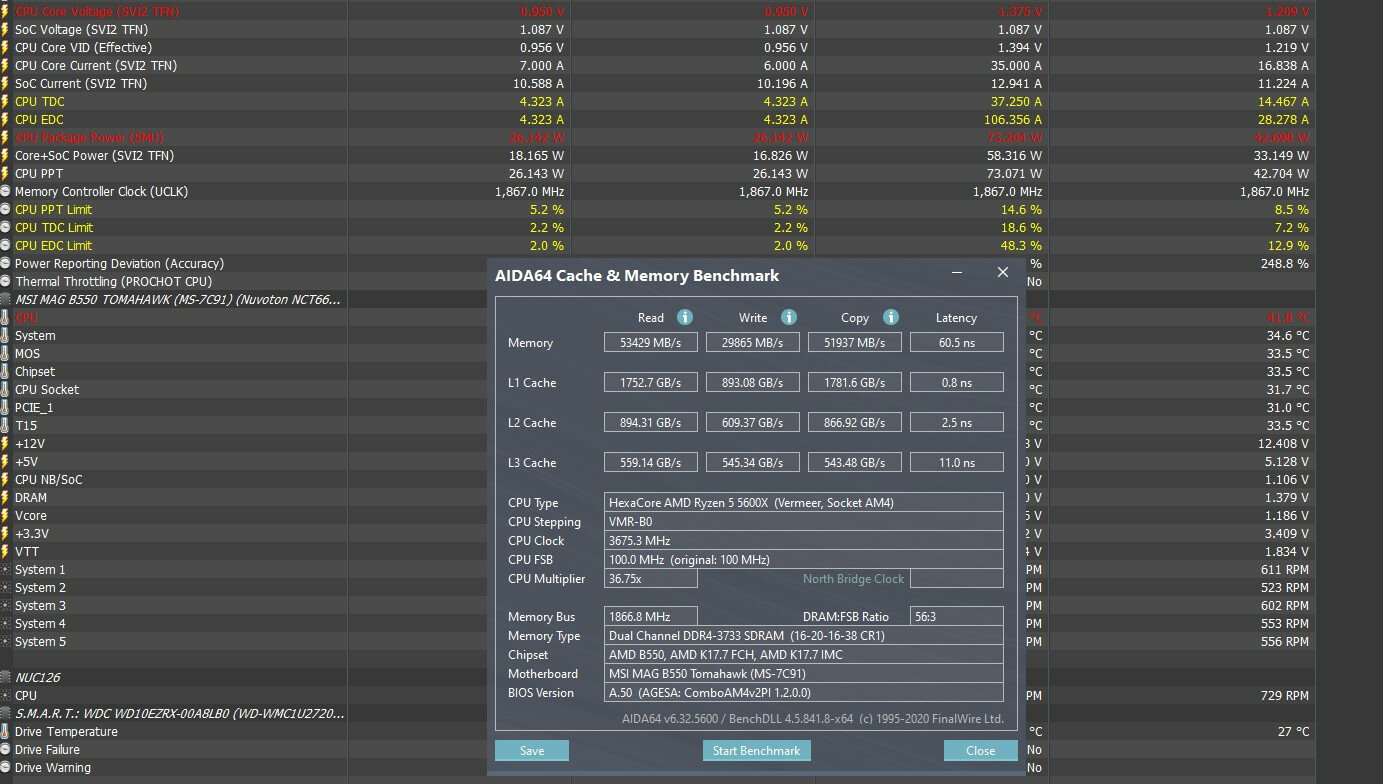
Task: Select the L3 Cache Read value 559.14 GB/s
Action: [x=651, y=463]
